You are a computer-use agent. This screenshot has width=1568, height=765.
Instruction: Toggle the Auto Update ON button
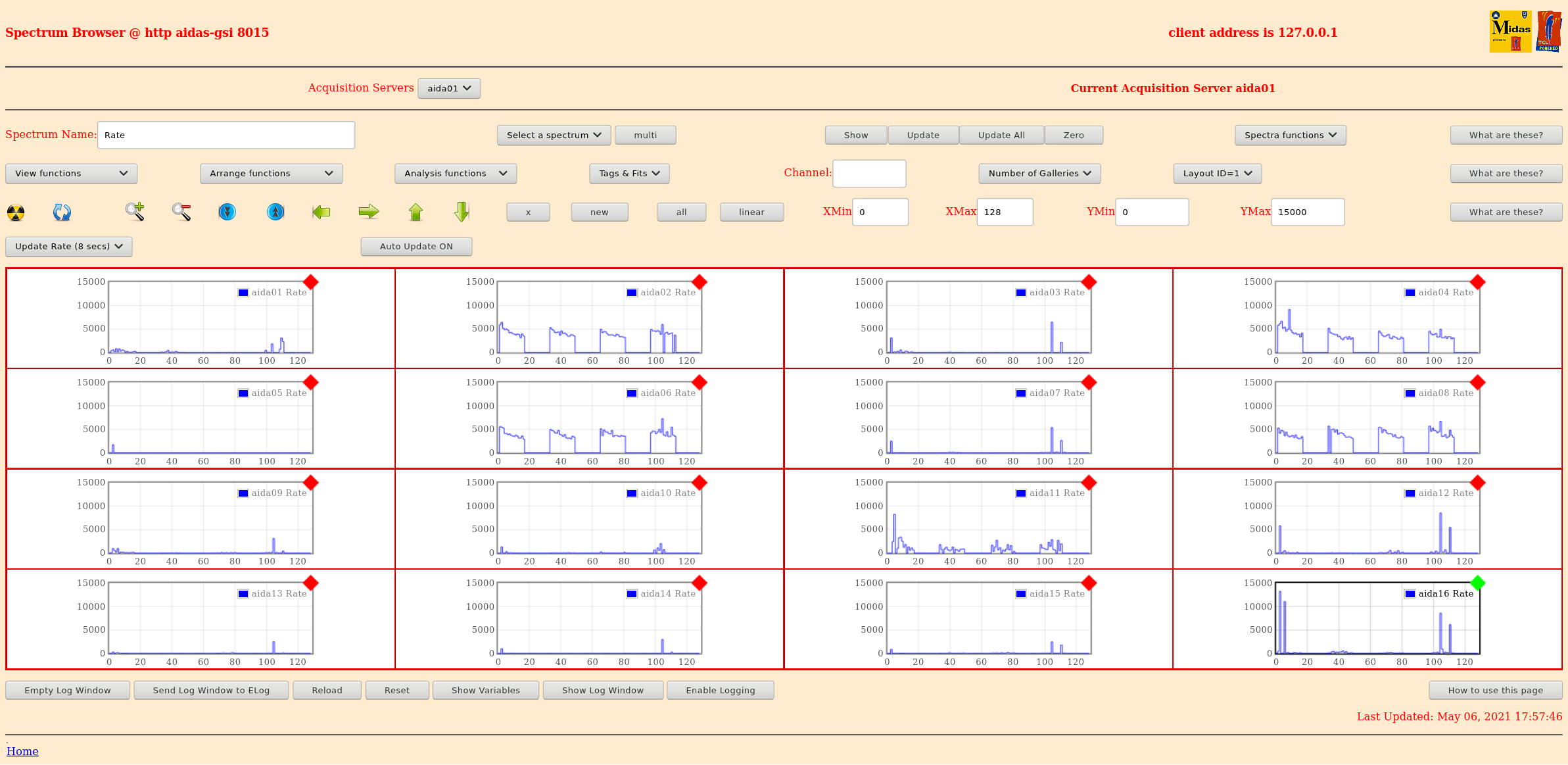(x=416, y=247)
